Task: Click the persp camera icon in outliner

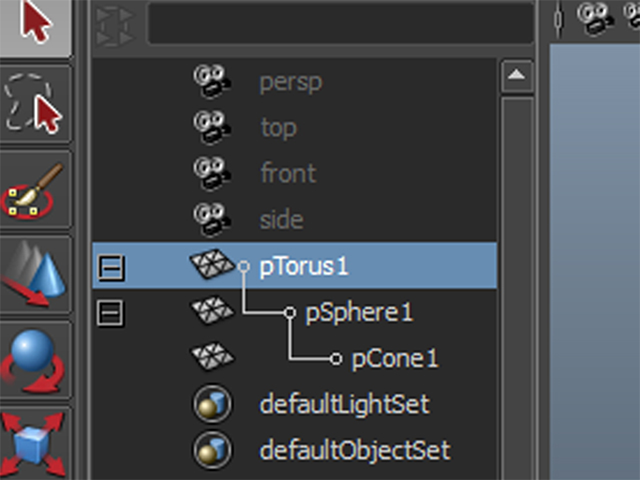Action: coord(212,82)
